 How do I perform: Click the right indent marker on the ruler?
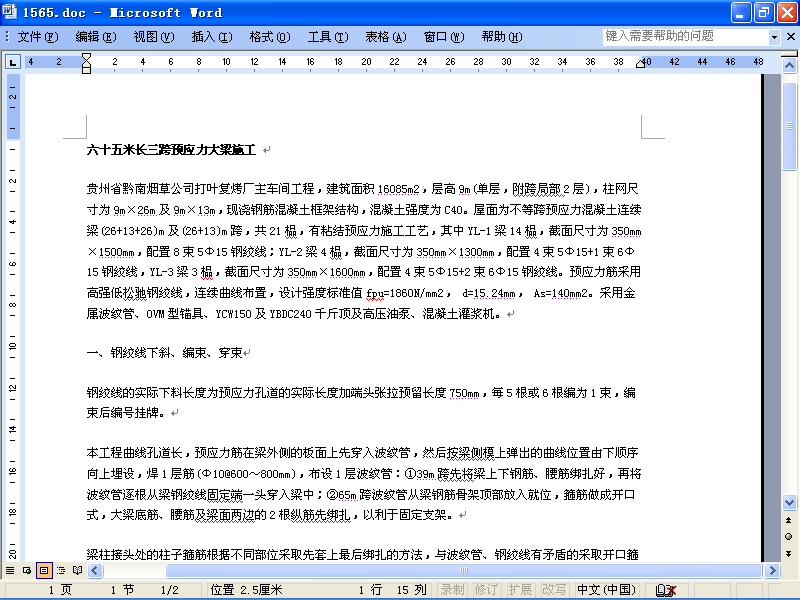tap(640, 63)
